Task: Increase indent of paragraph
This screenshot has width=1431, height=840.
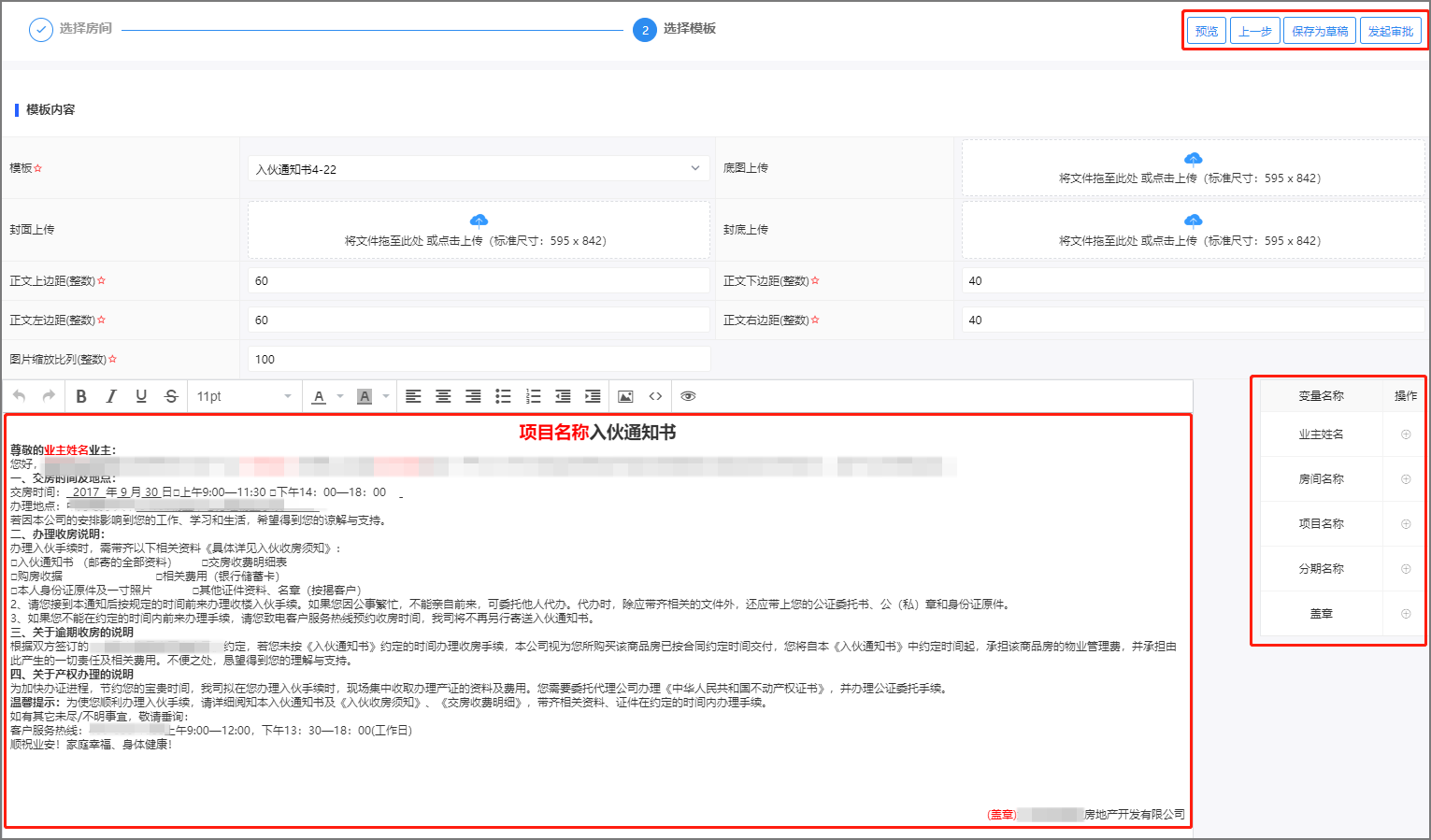Action: (x=593, y=396)
